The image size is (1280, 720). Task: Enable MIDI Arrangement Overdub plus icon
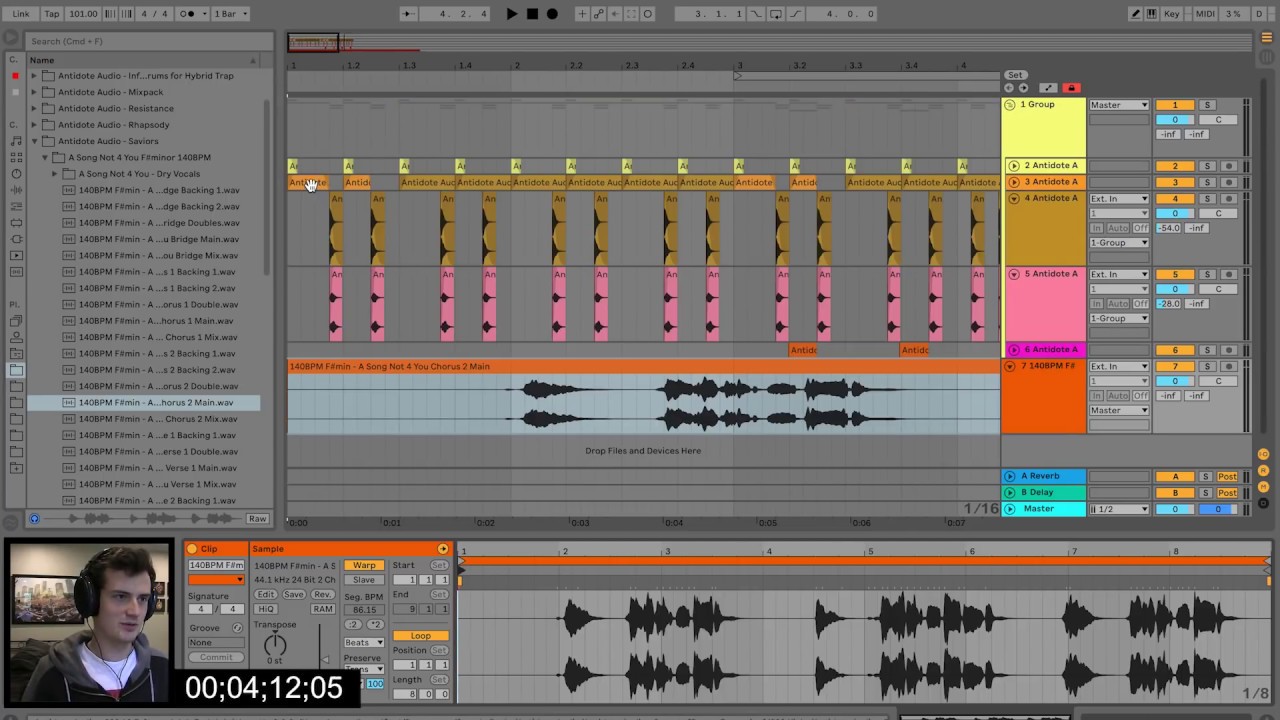(x=582, y=14)
